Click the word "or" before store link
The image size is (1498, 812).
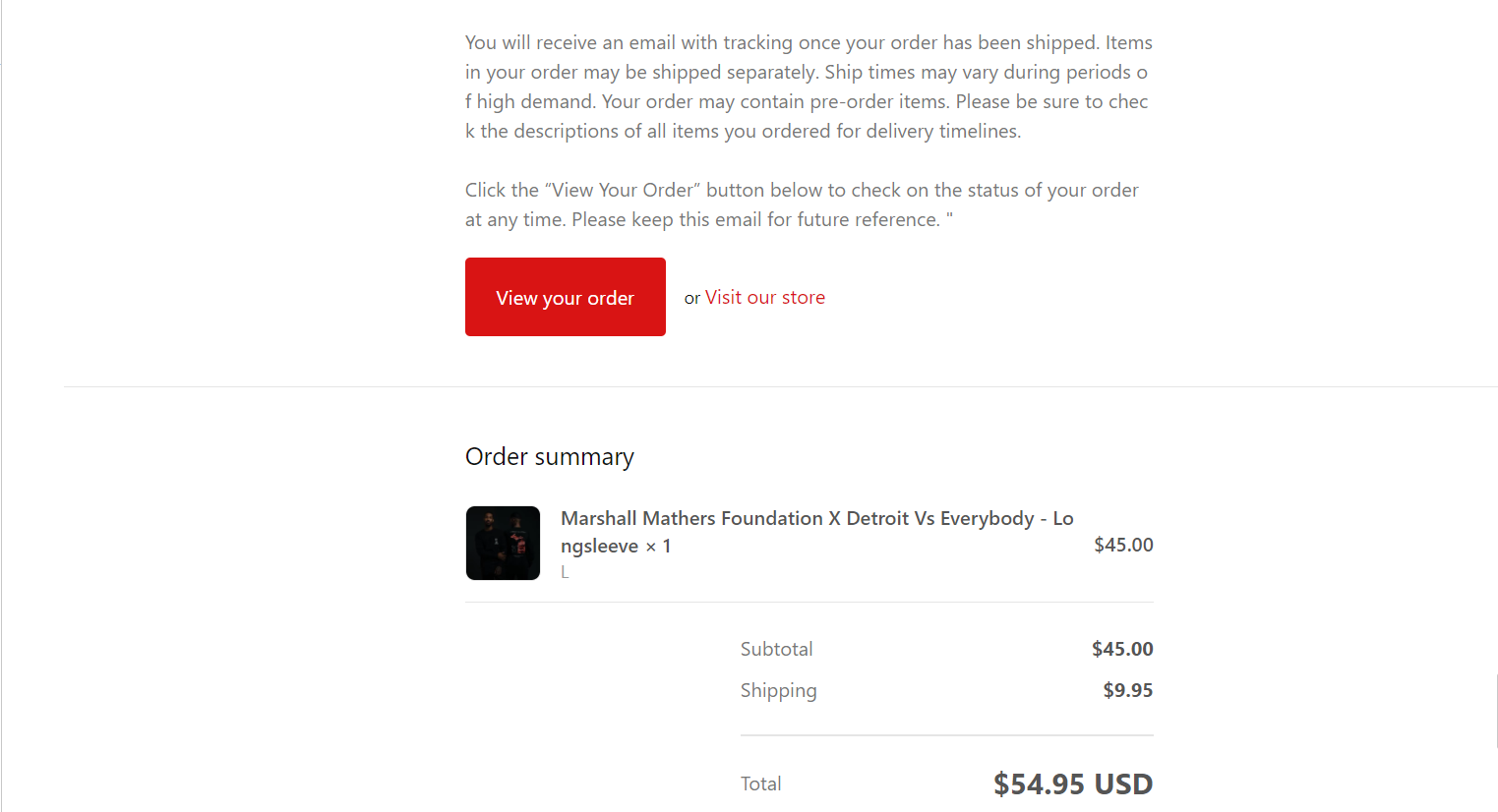(x=692, y=298)
